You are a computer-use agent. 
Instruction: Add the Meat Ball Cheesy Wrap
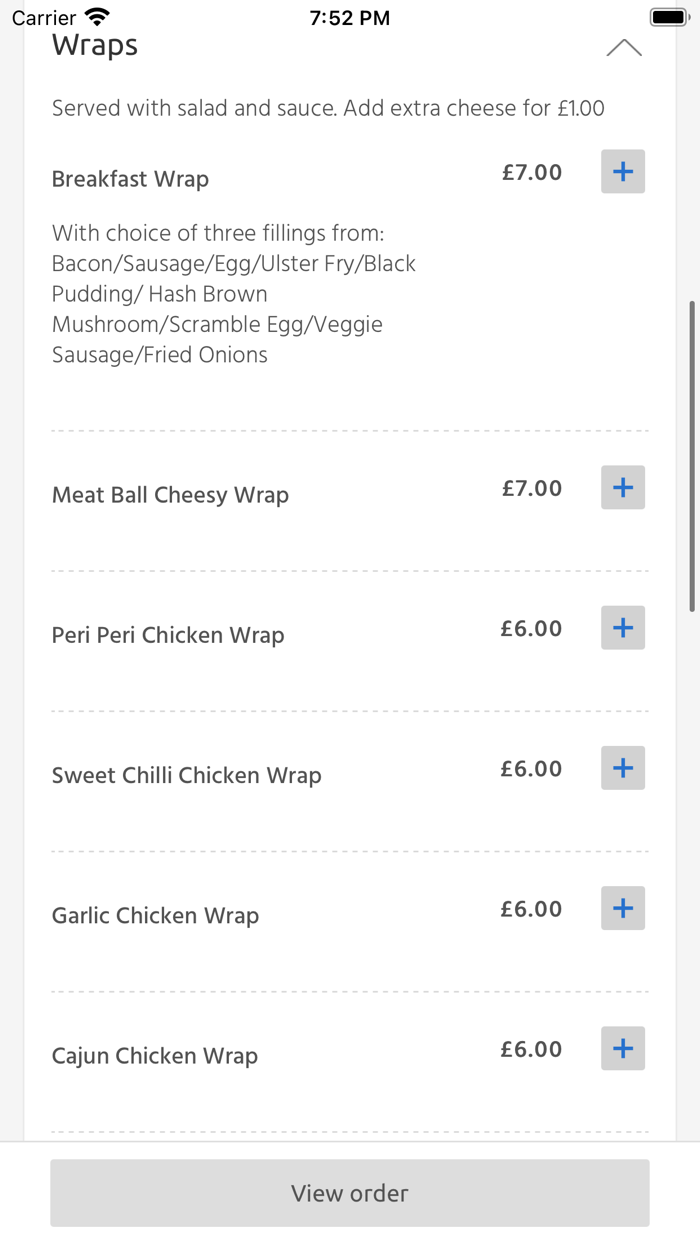point(622,487)
